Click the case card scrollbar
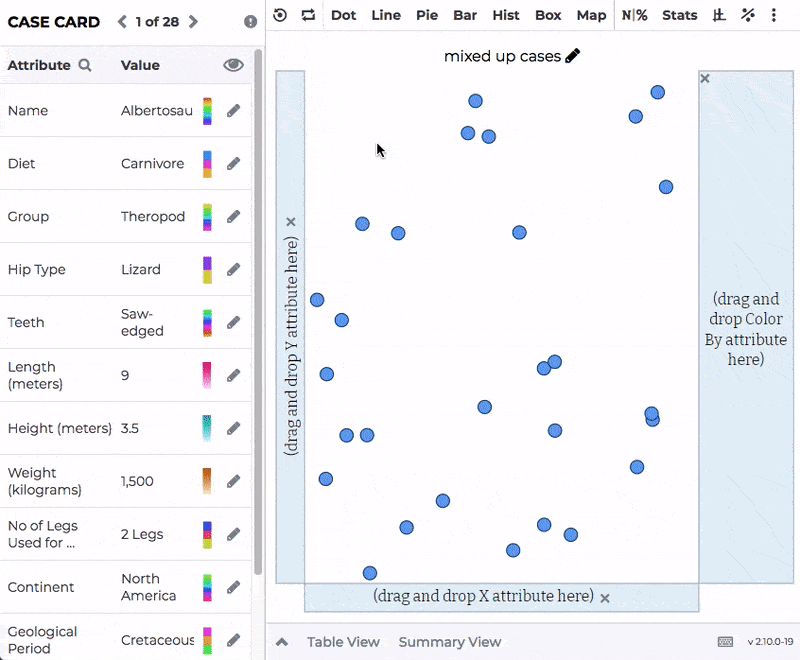Viewport: 800px width, 660px height. click(258, 312)
